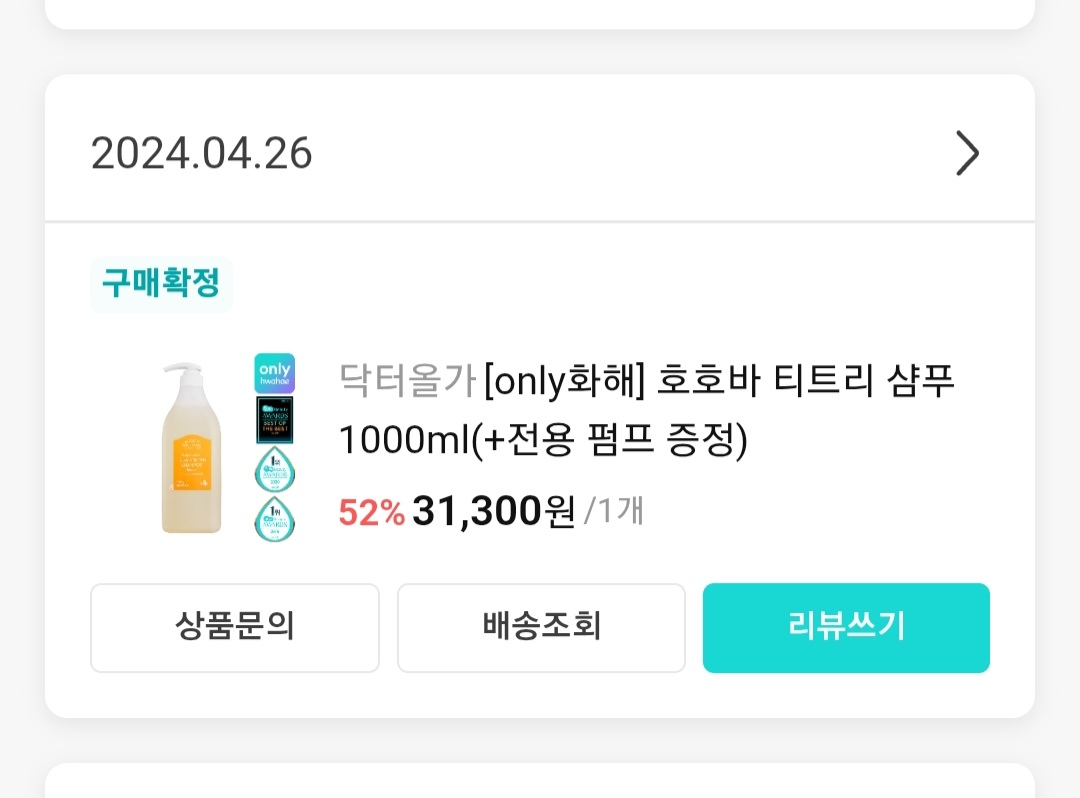Open order details via the right chevron
This screenshot has height=798, width=1080.
pyautogui.click(x=966, y=154)
